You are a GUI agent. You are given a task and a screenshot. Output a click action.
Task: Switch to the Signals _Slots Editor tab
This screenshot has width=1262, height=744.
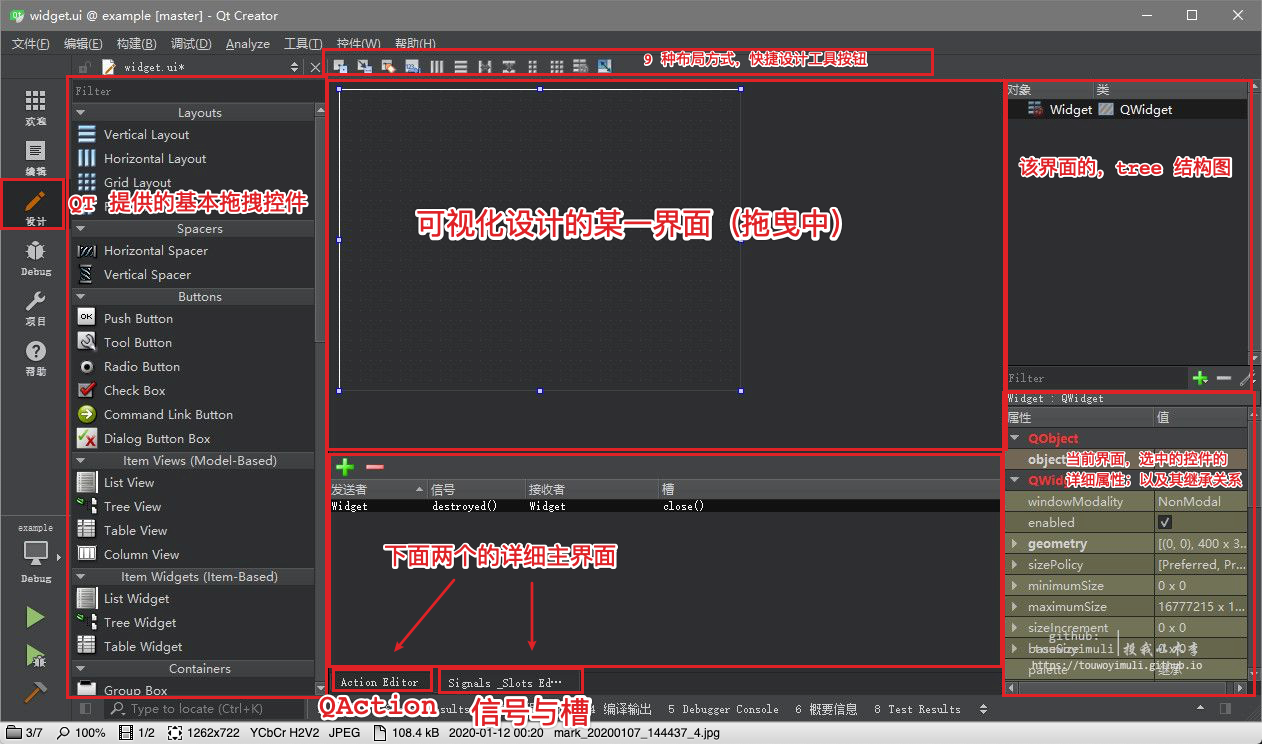[x=509, y=683]
